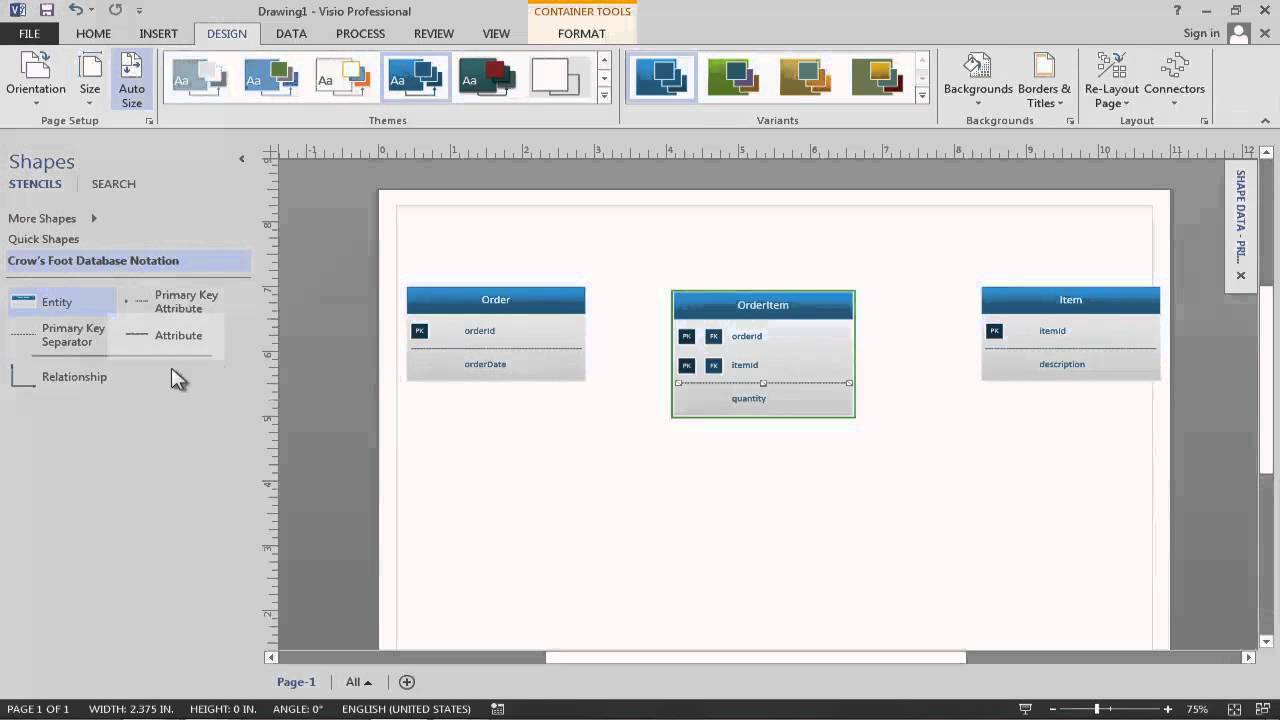This screenshot has height=720, width=1280.
Task: Select the Primary Key Attribute shape
Action: (x=172, y=302)
